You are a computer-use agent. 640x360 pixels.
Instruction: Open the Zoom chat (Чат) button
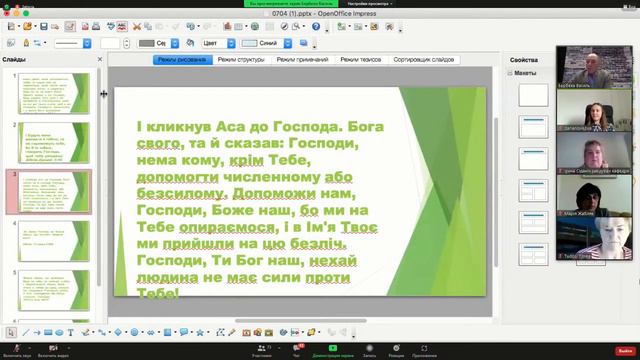click(x=297, y=351)
